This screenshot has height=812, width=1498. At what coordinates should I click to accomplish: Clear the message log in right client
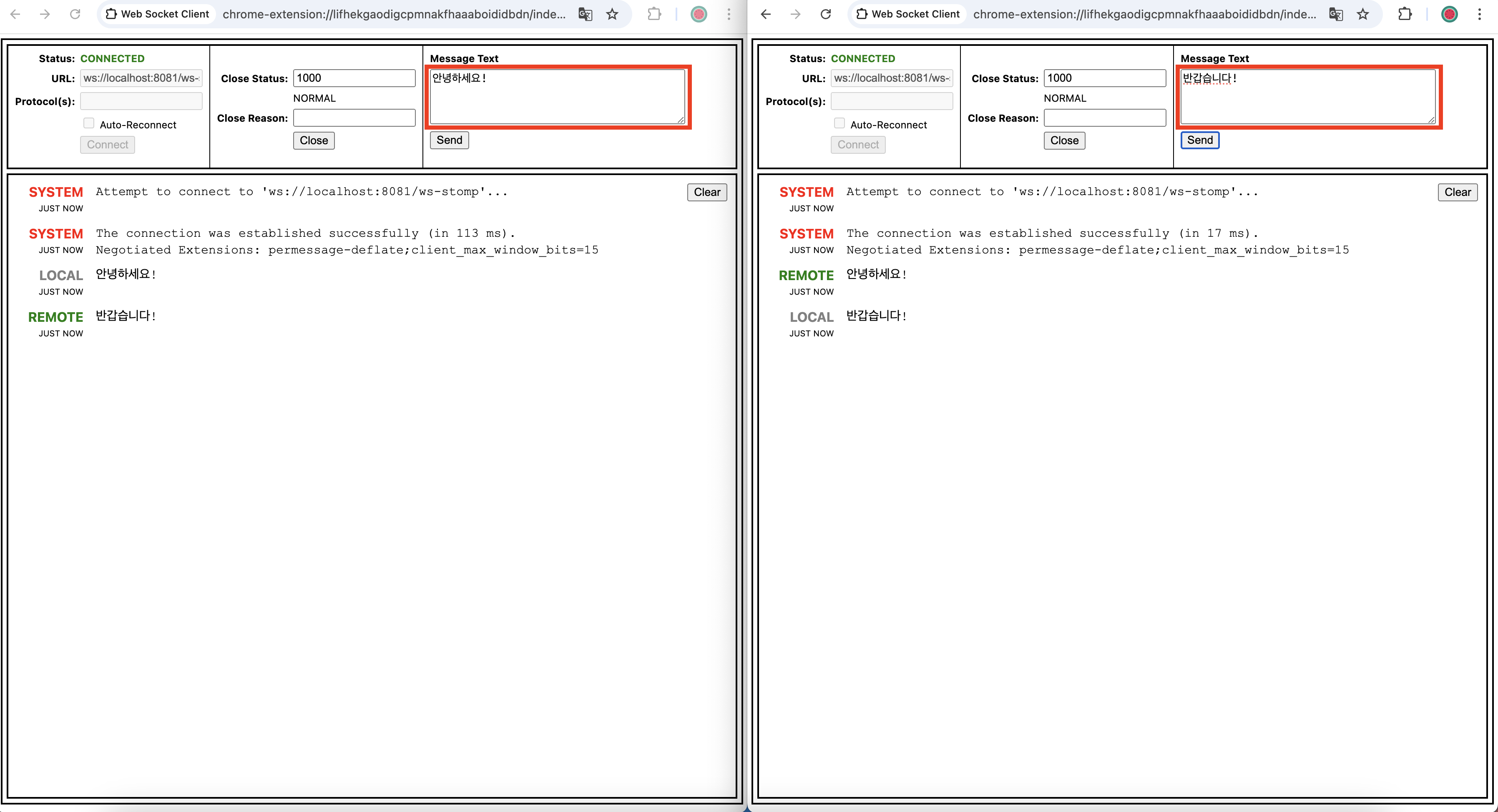point(1457,193)
